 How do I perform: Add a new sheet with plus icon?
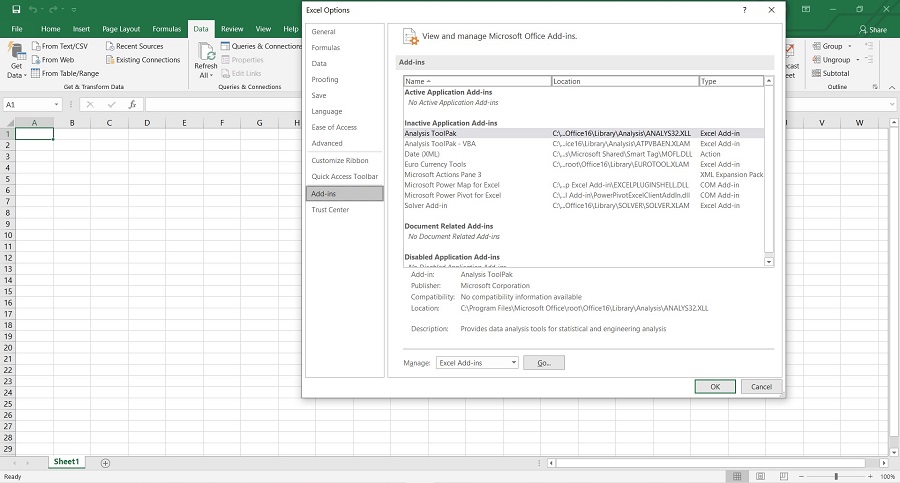pyautogui.click(x=105, y=463)
